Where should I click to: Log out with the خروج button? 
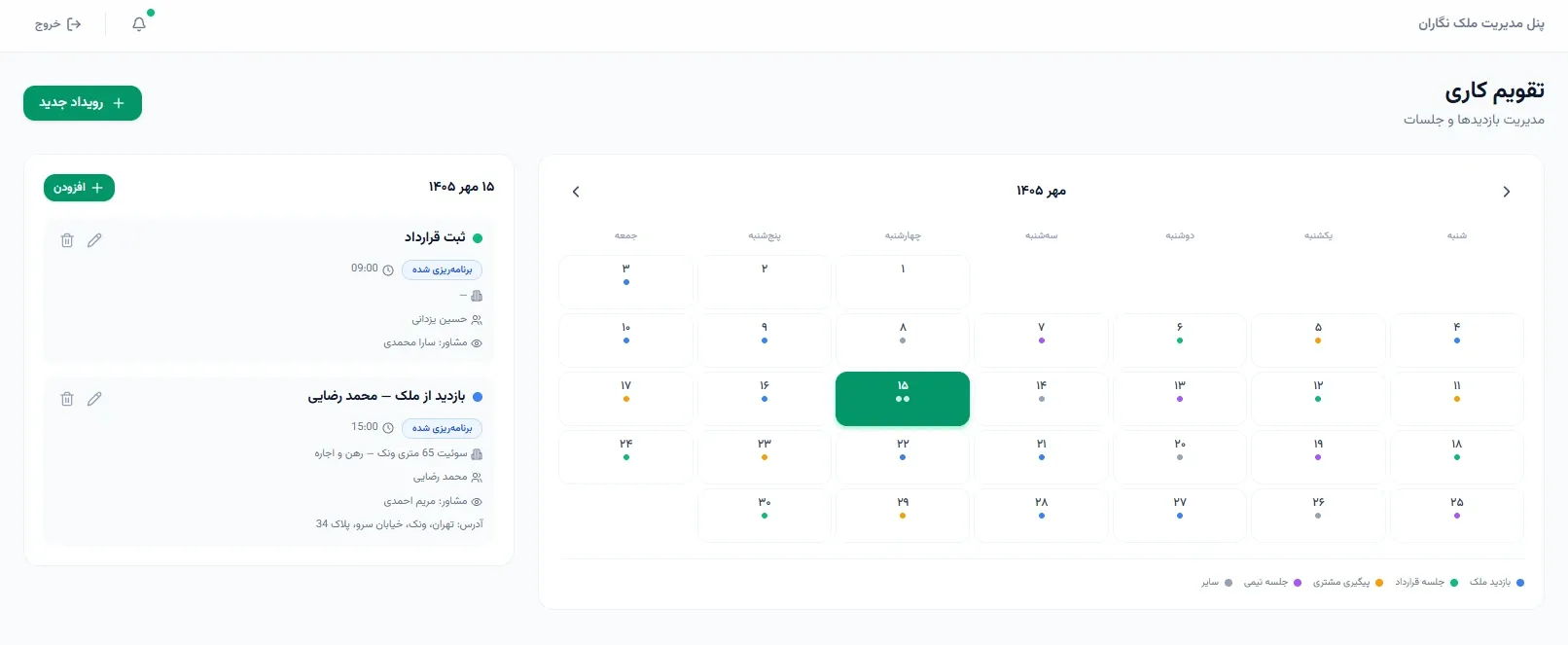click(x=58, y=24)
